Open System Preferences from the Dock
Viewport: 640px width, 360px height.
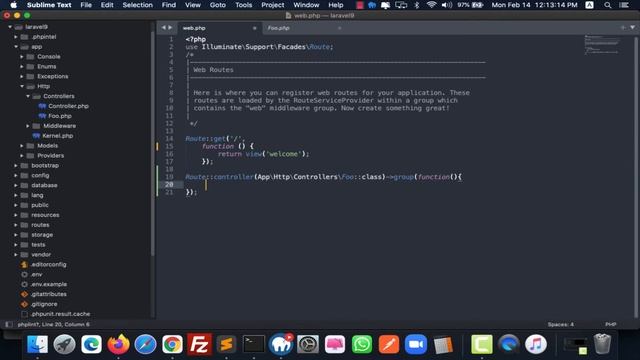tap(308, 344)
